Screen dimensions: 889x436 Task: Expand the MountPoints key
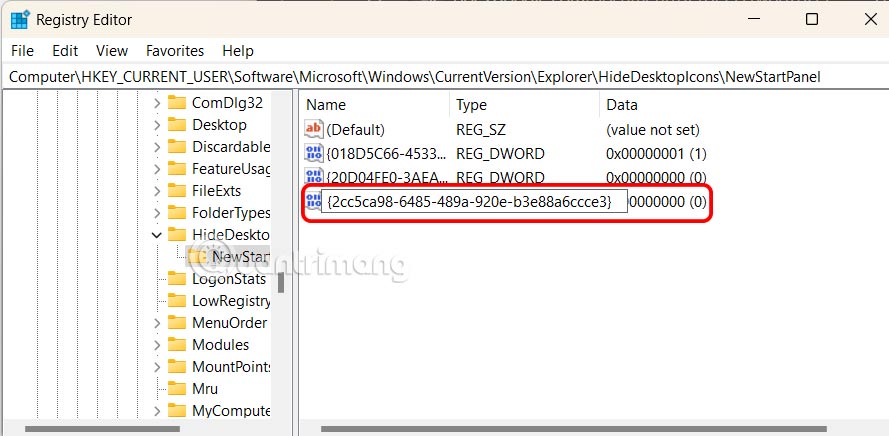[x=157, y=367]
